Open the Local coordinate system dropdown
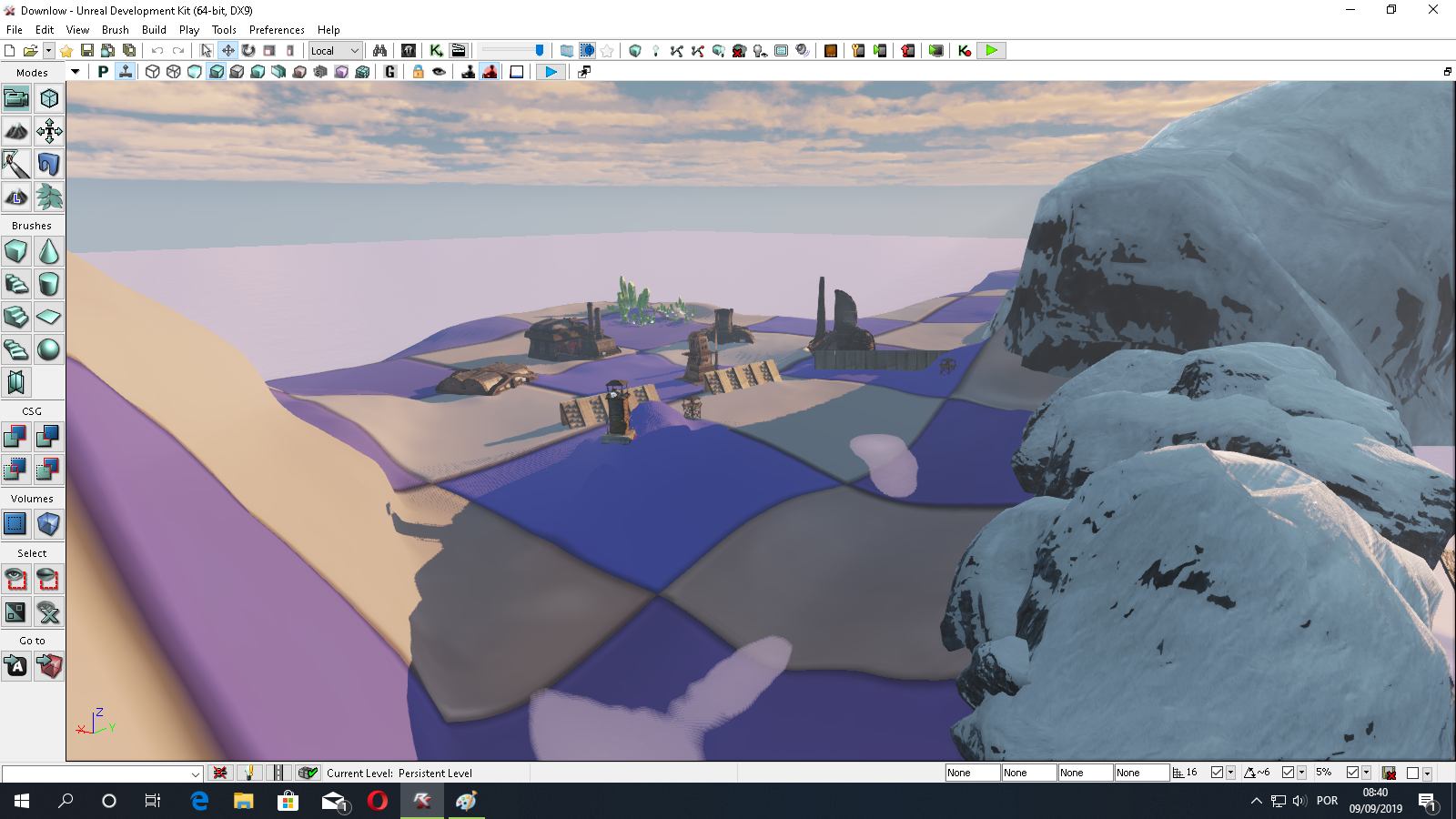 (335, 51)
